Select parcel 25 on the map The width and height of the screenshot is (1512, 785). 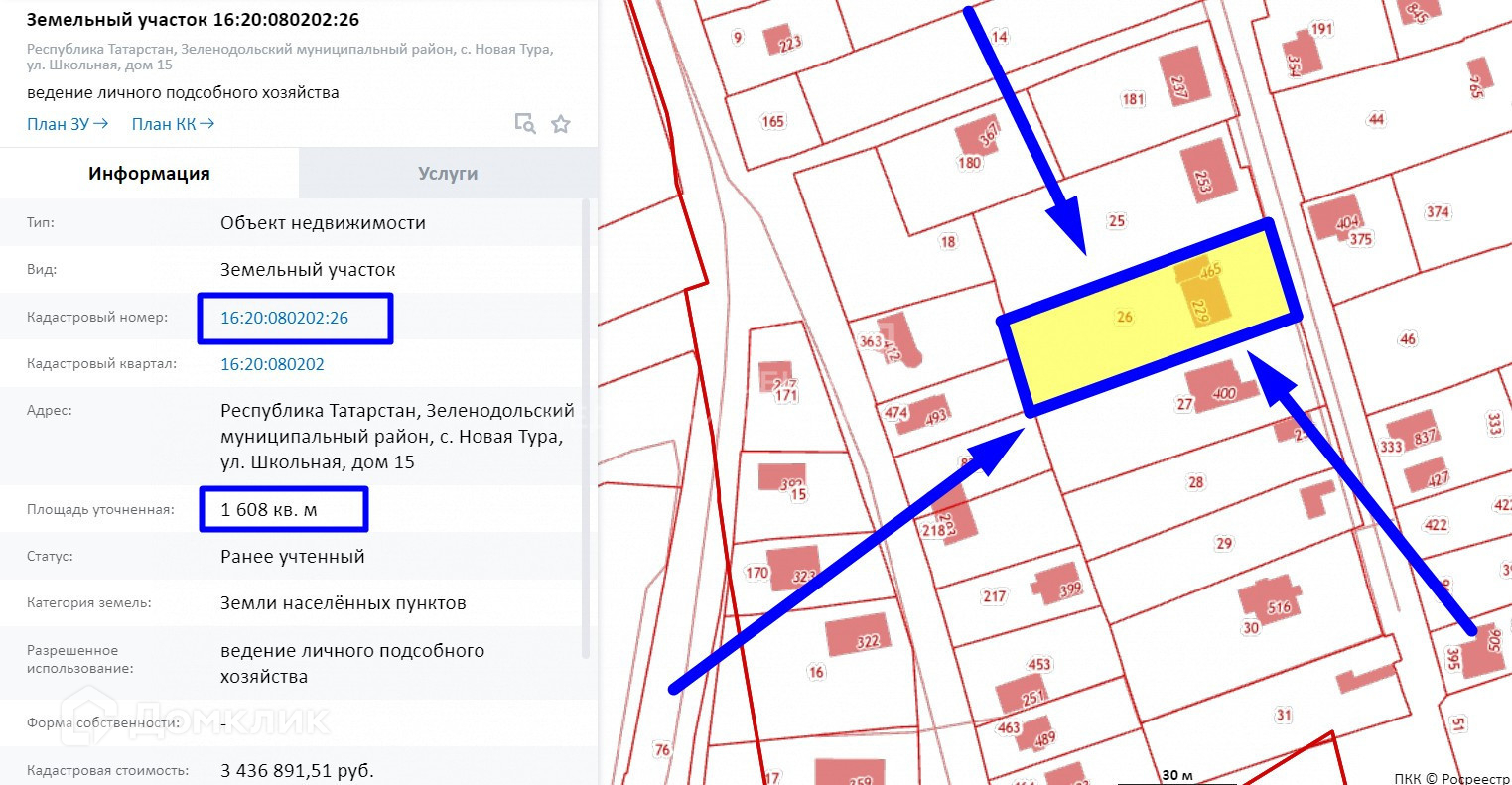point(1117,221)
